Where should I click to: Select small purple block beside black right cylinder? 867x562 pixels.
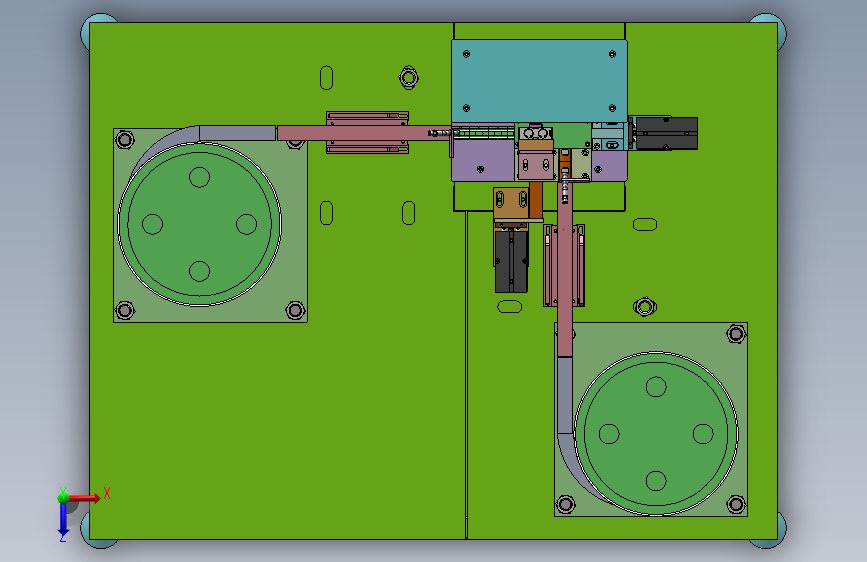pyautogui.click(x=609, y=165)
